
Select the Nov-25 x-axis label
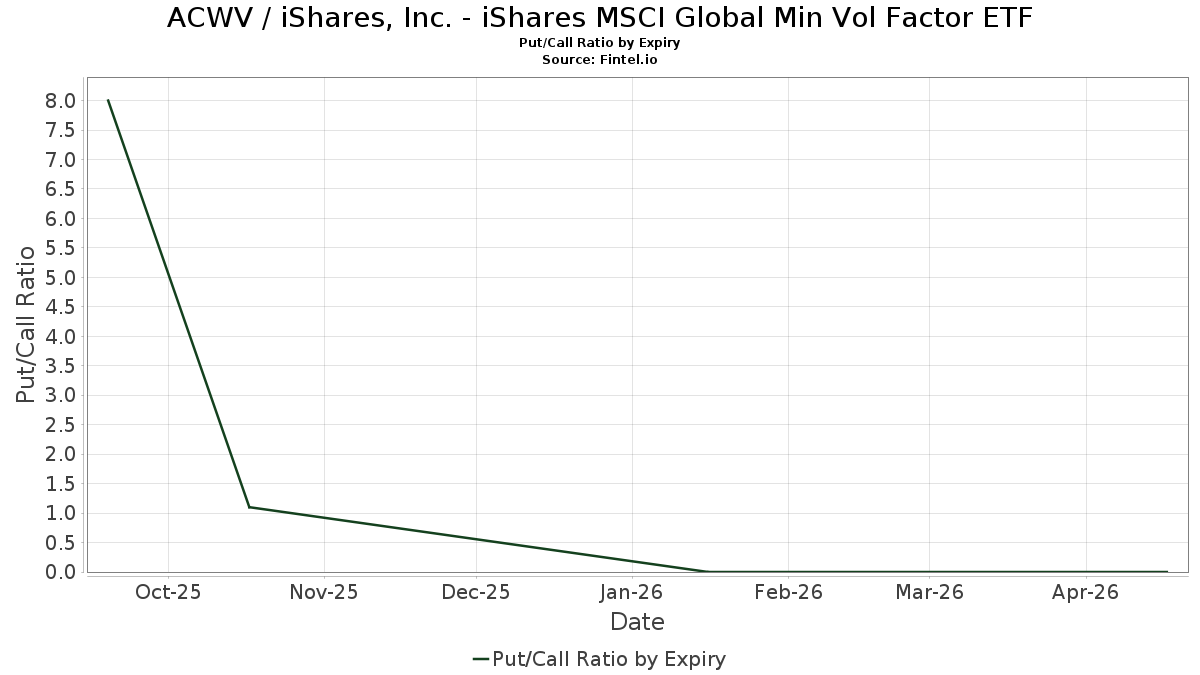(324, 592)
